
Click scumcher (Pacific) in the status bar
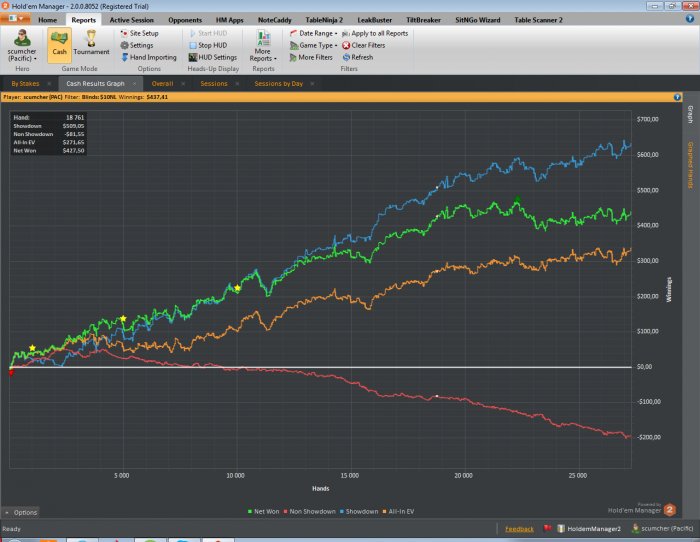click(663, 529)
